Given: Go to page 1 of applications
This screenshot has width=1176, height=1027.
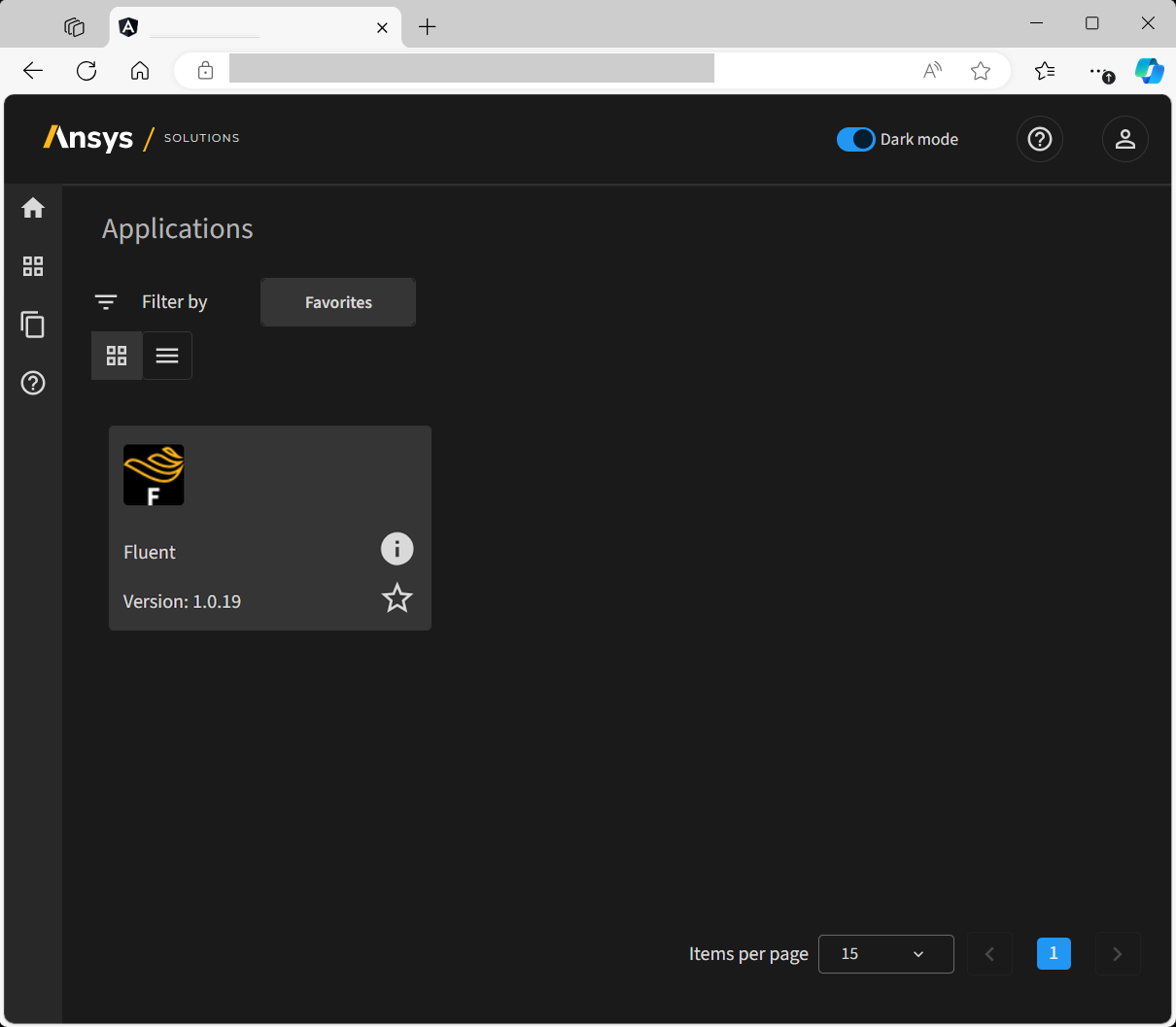Looking at the screenshot, I should point(1054,953).
